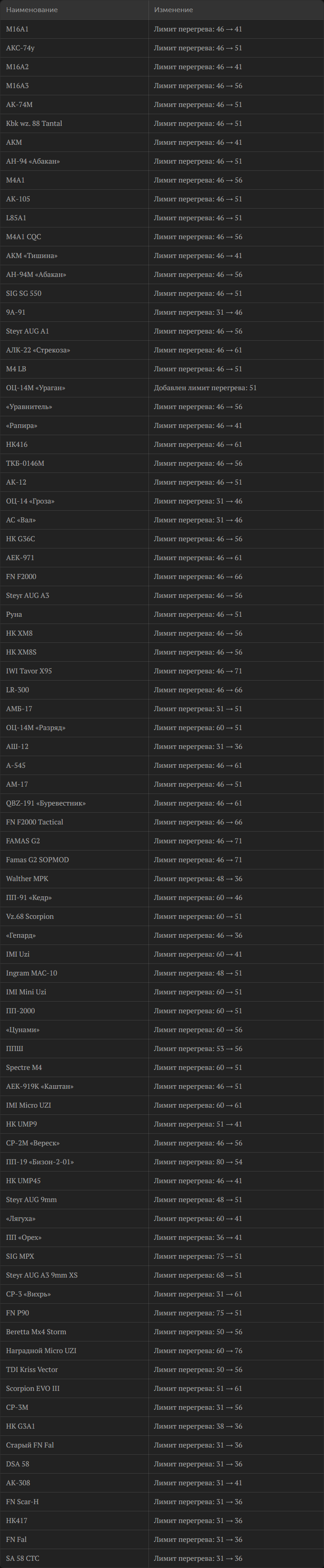This screenshot has width=324, height=1568.
Task: Select QBZ-191 «Буревестник» name
Action: click(x=46, y=803)
